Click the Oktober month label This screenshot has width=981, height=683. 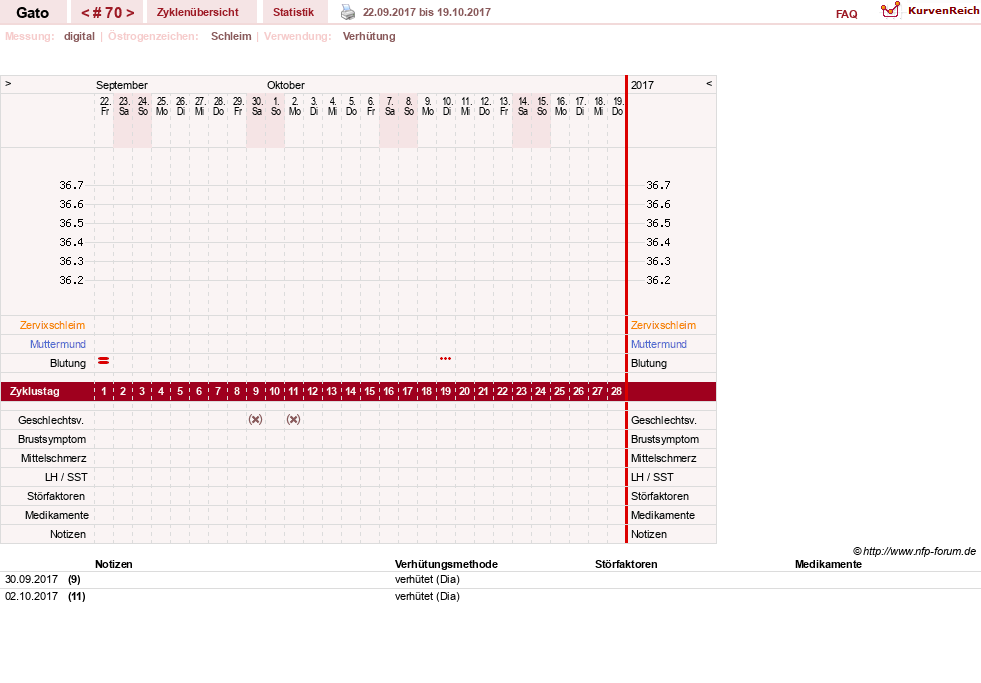tap(286, 85)
